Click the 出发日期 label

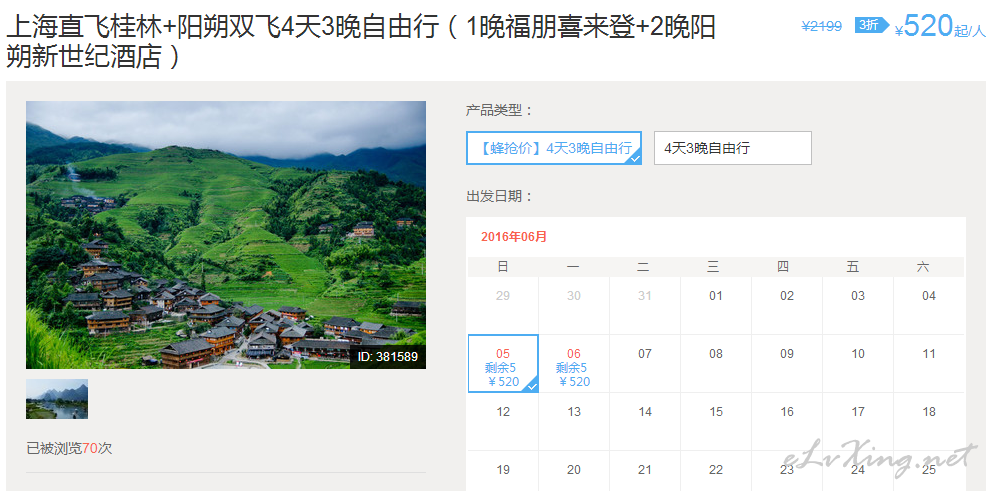tap(500, 196)
